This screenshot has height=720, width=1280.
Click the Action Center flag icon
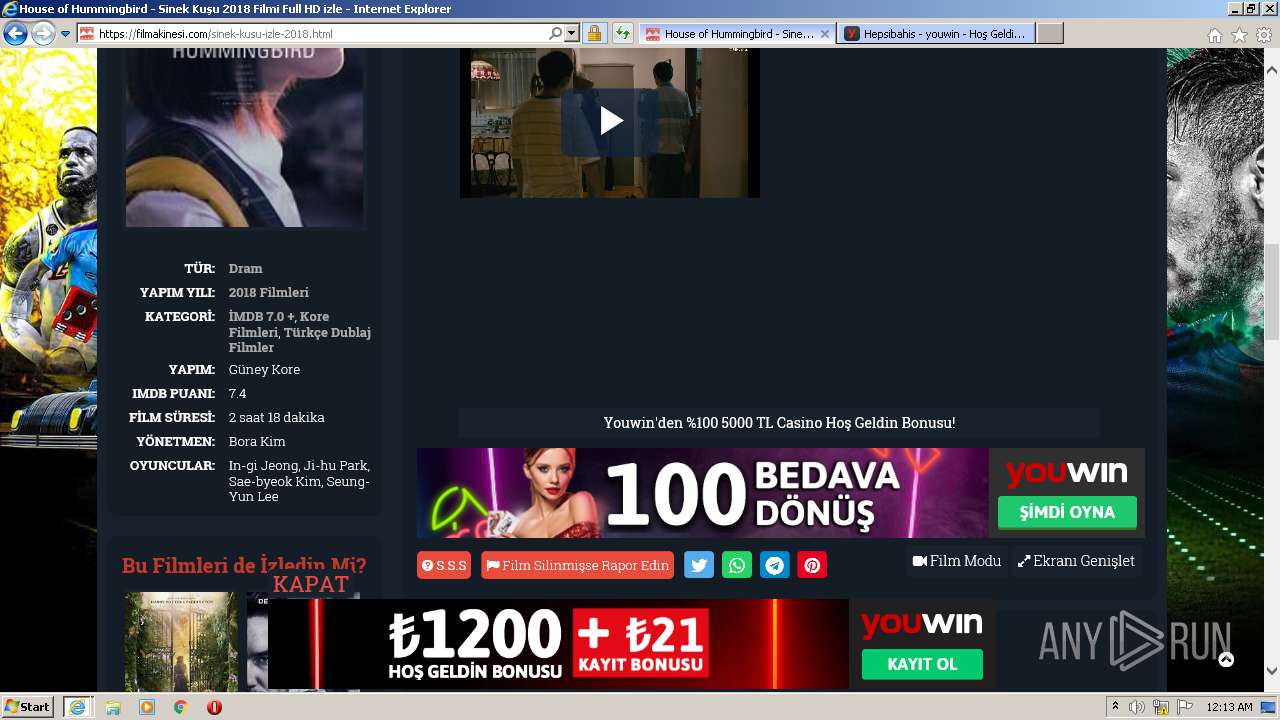click(1185, 707)
